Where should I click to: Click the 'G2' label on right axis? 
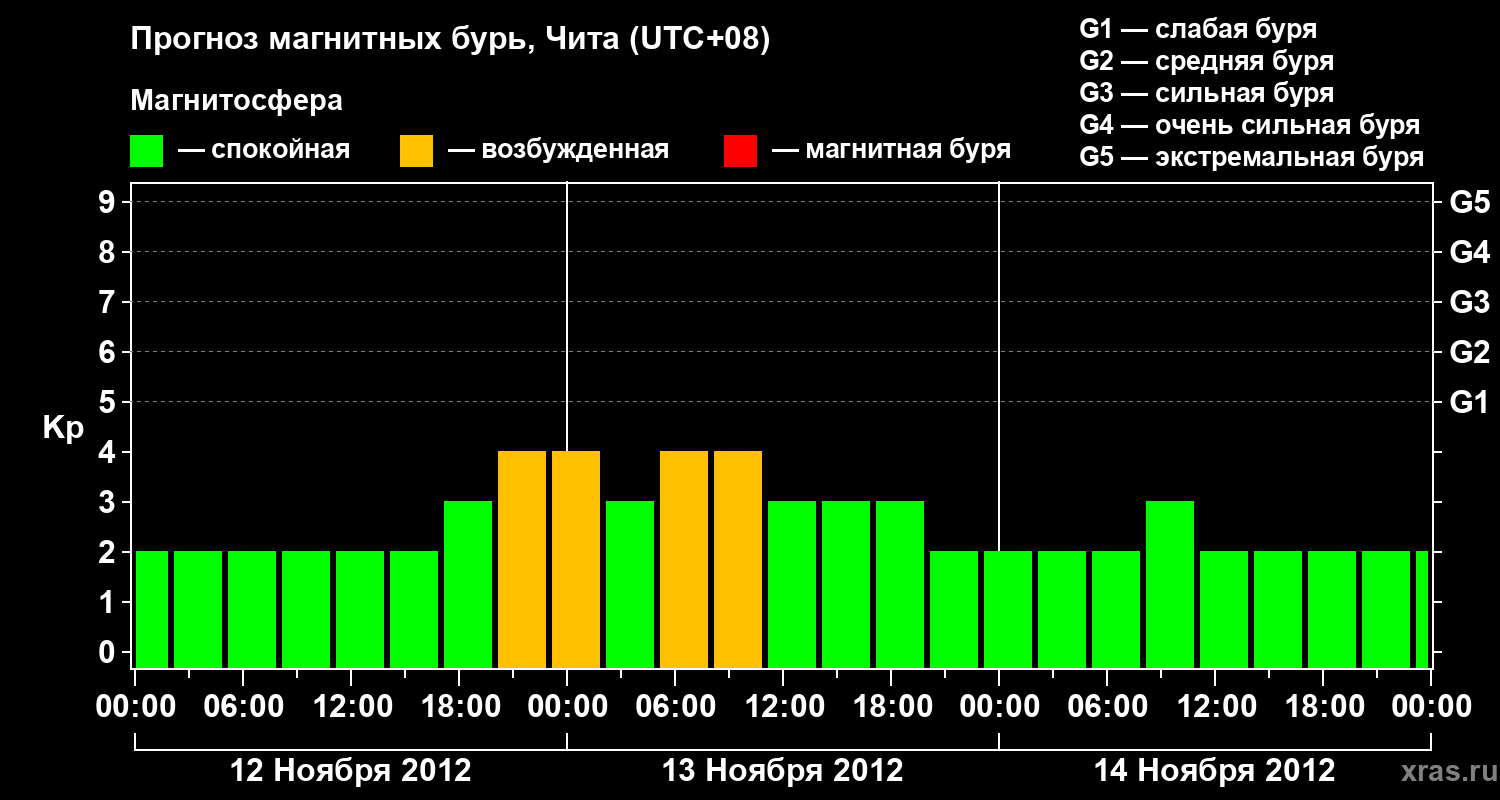(x=1469, y=353)
